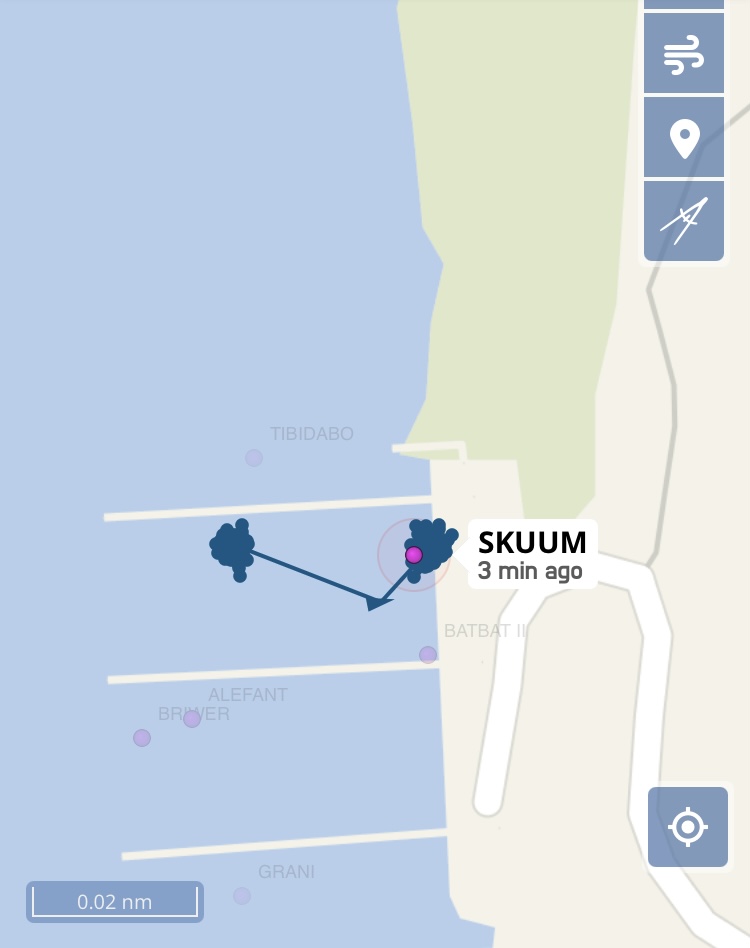Image resolution: width=750 pixels, height=948 pixels.
Task: Select the location pin button
Action: pyautogui.click(x=684, y=138)
